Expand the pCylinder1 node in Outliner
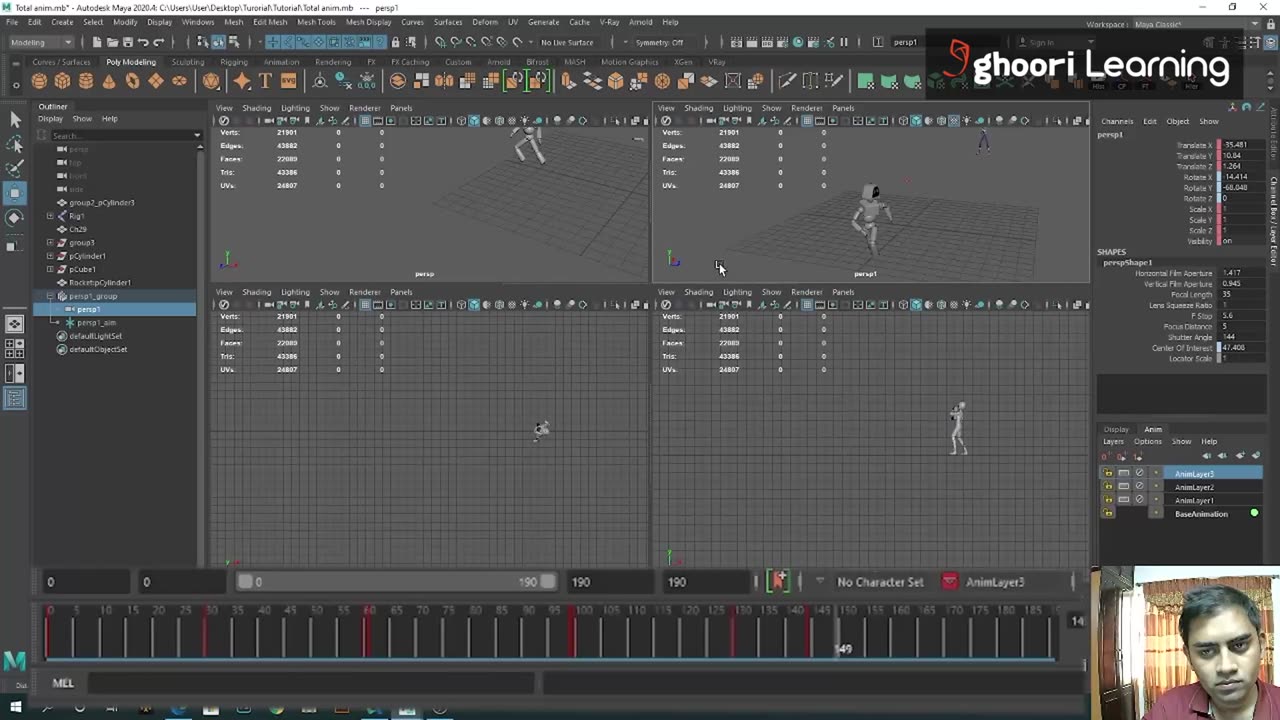1280x720 pixels. tap(50, 256)
